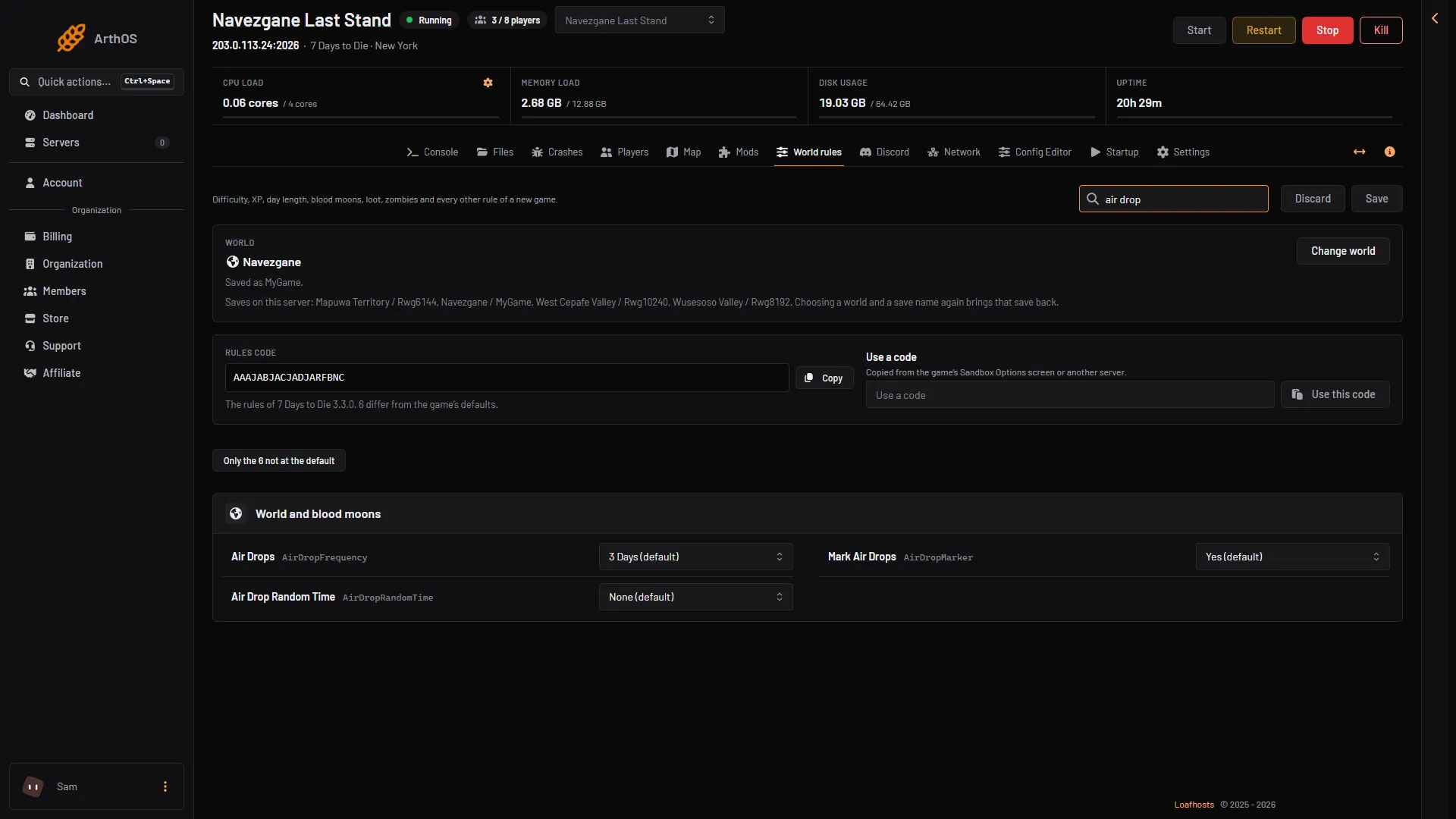The height and width of the screenshot is (819, 1456).
Task: Click the globe icon beside Navezgane world
Action: pyautogui.click(x=233, y=262)
